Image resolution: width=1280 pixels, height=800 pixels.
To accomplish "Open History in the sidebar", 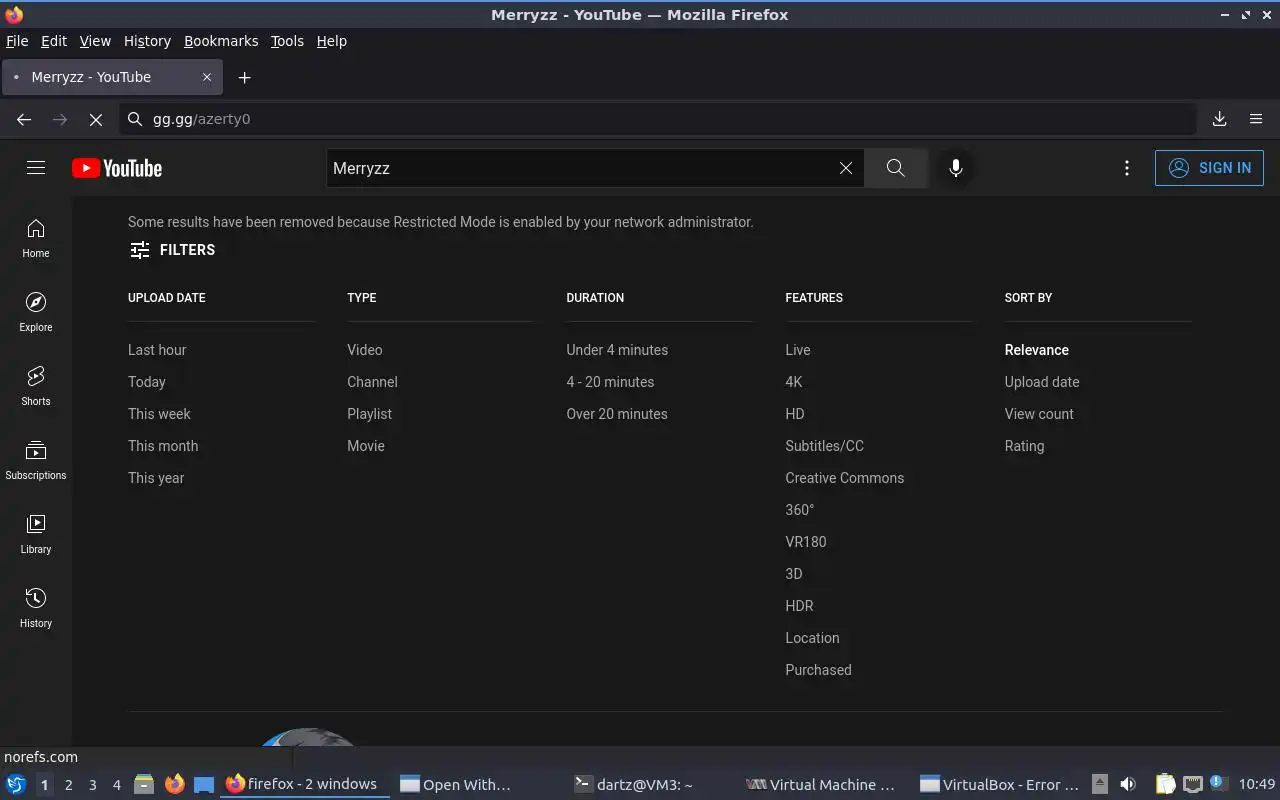I will [x=36, y=608].
